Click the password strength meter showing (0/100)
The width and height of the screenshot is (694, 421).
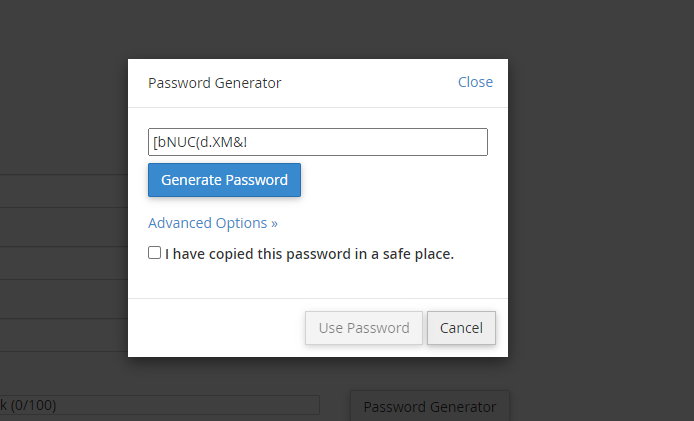pos(160,405)
